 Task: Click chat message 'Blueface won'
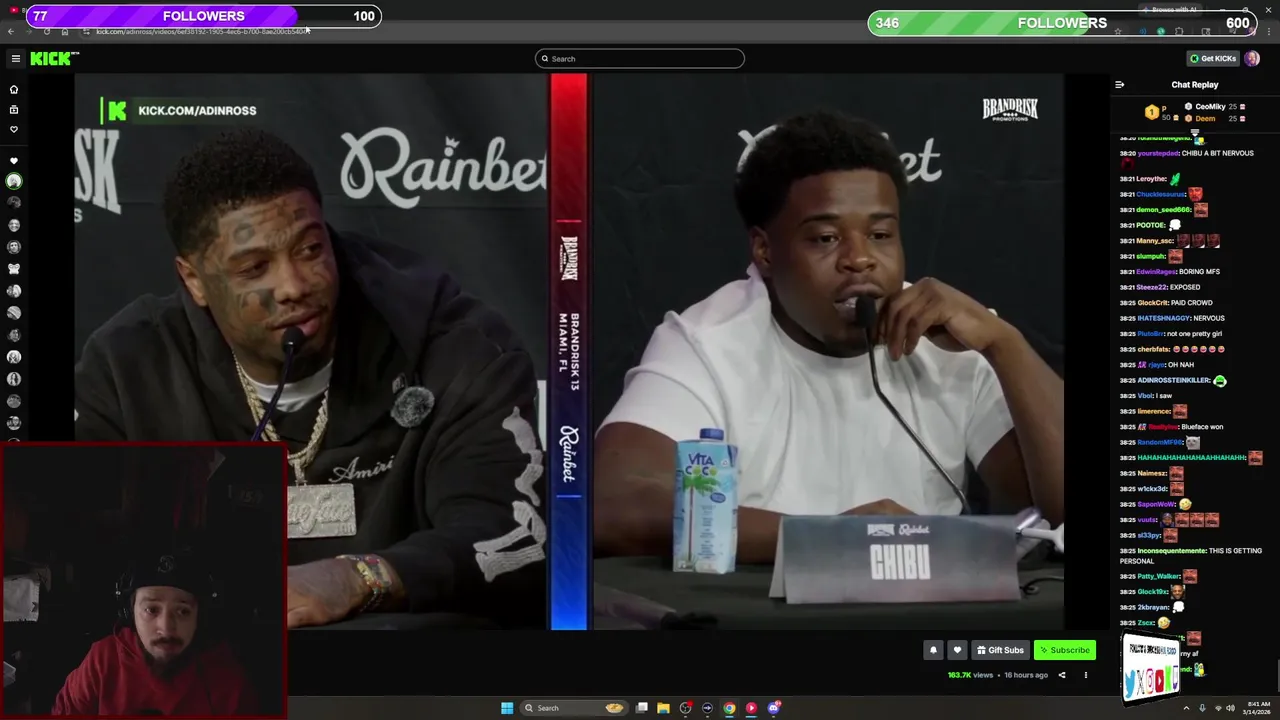tap(1202, 426)
